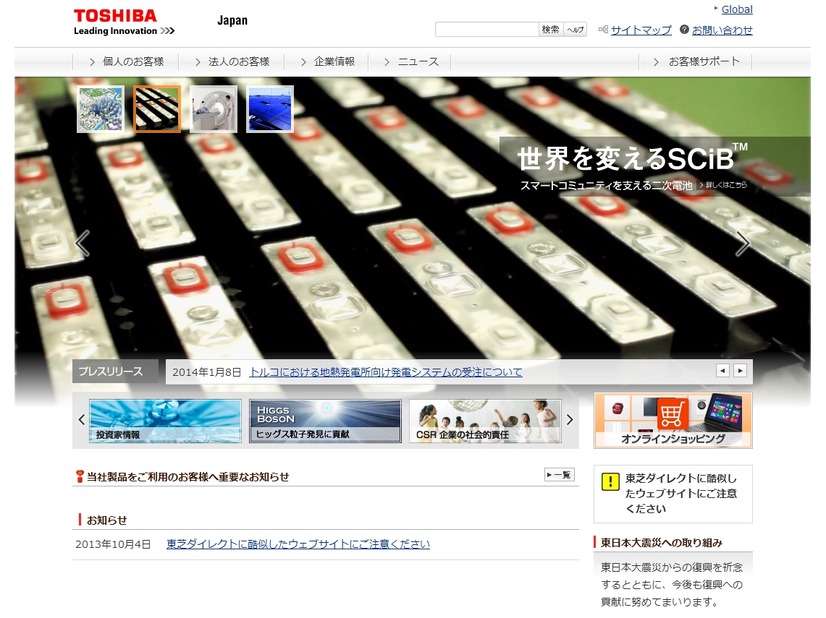Open the Higgs Boson ヒッグス粒子発見に貢献 banner
The height and width of the screenshot is (618, 826).
coord(325,421)
